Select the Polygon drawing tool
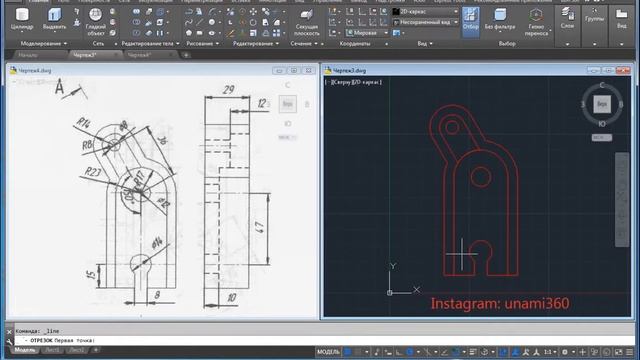The width and height of the screenshot is (640, 360). 189,33
